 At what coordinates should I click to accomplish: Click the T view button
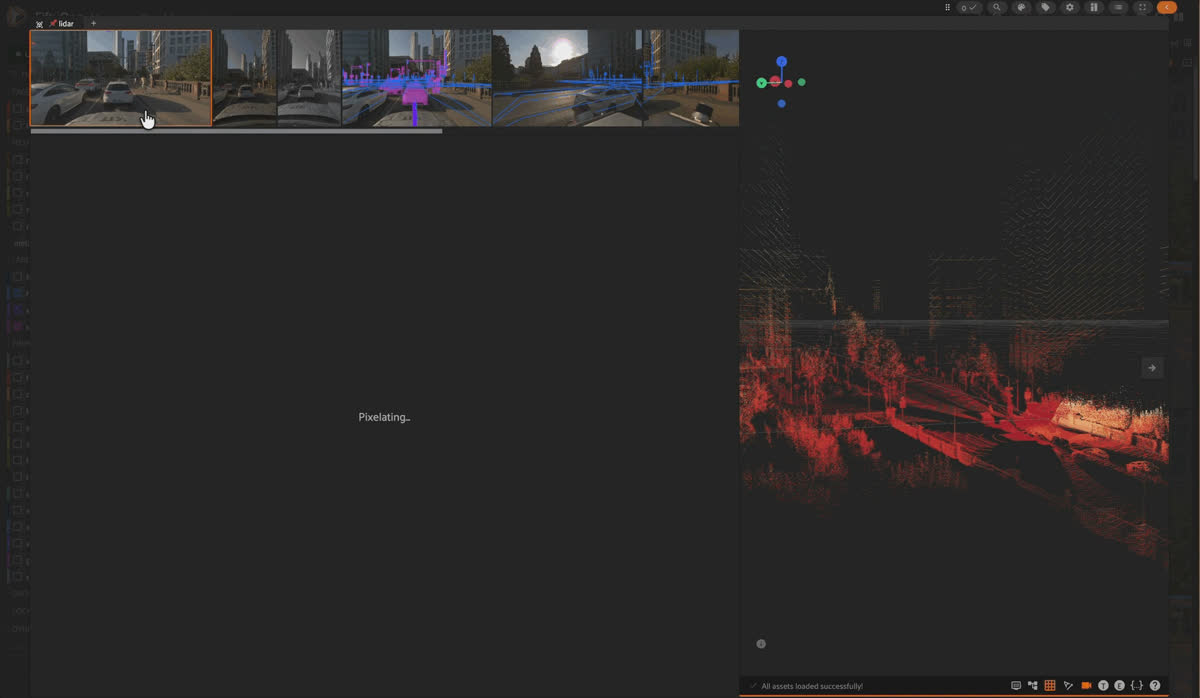coord(1103,685)
